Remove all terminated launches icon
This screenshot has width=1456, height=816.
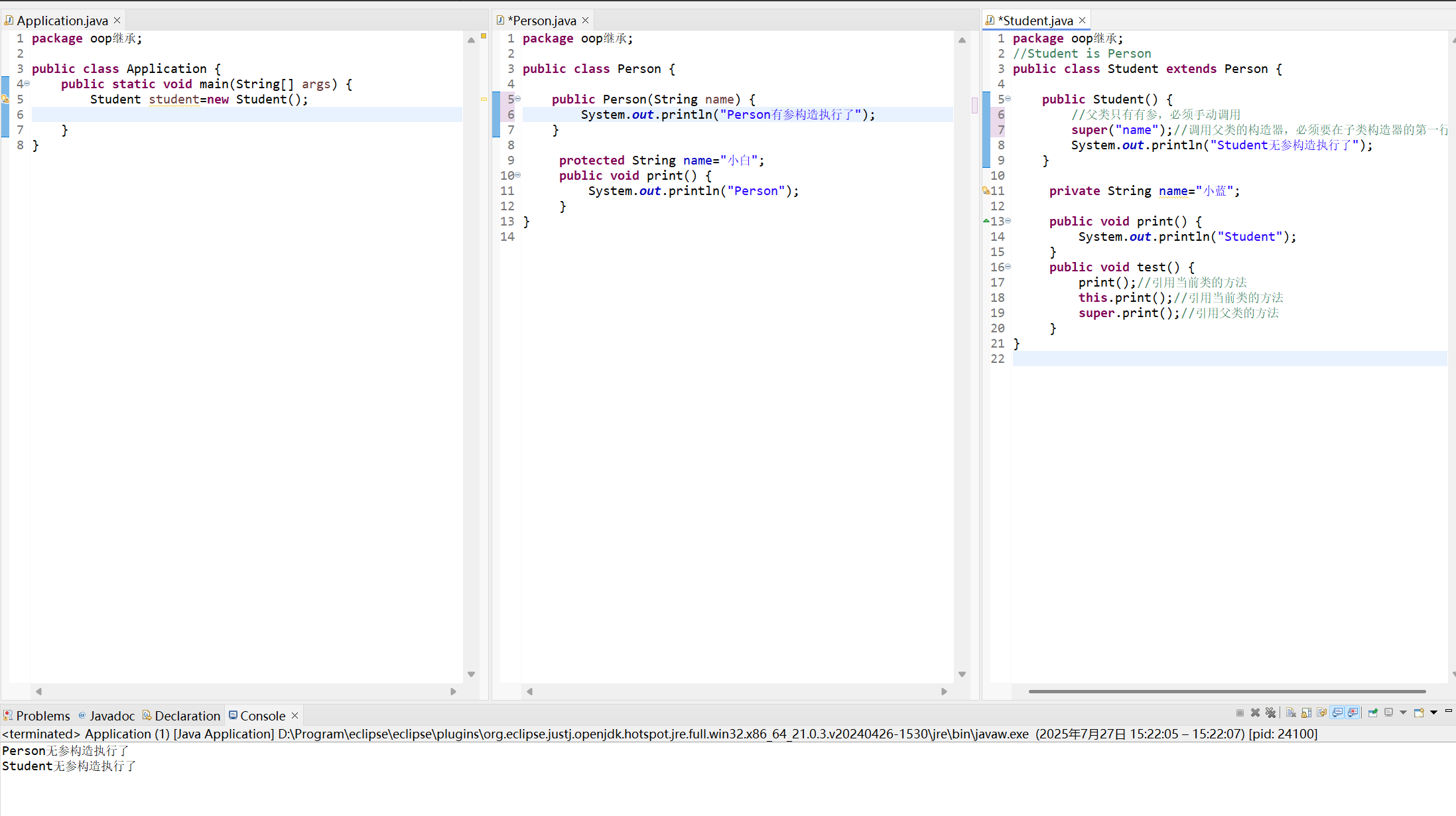pos(1270,713)
